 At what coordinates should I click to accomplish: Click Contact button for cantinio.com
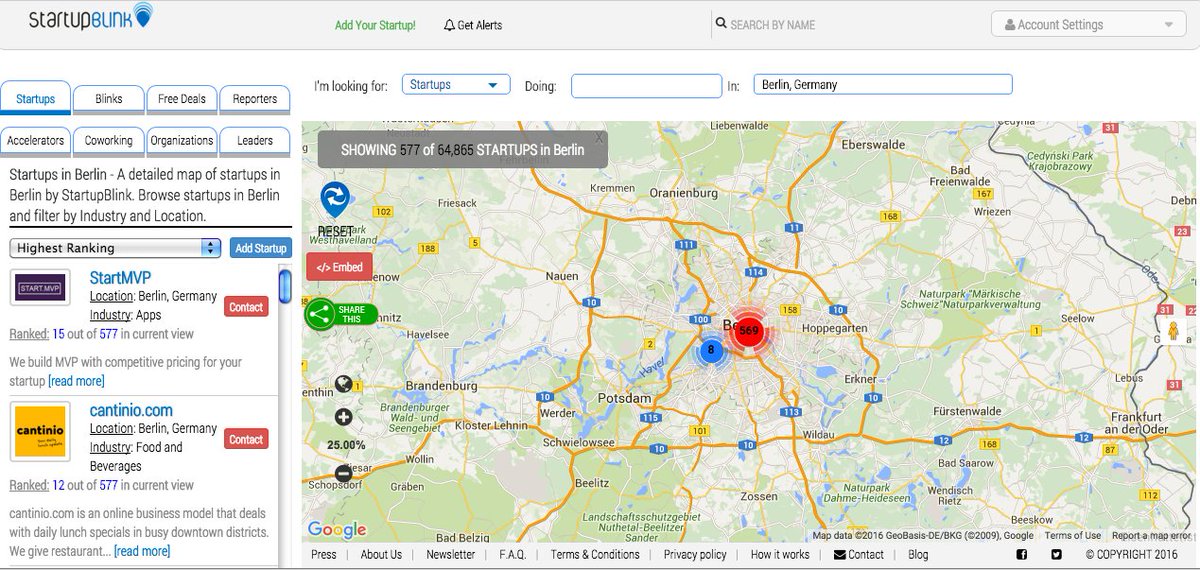246,439
